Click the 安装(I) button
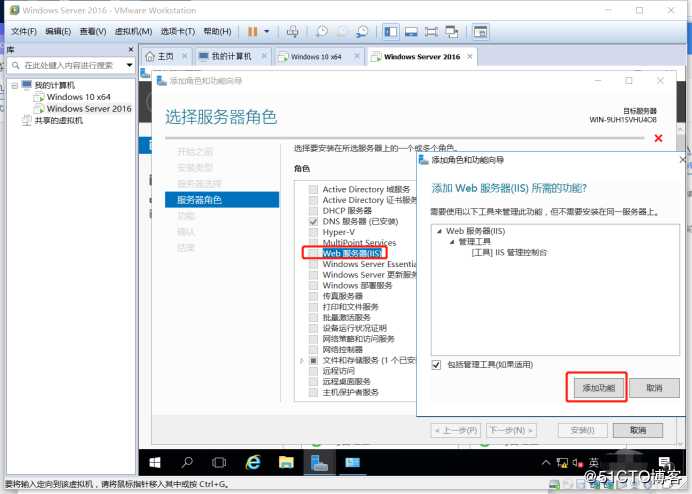Screen dimensions: 692x494 point(583,430)
